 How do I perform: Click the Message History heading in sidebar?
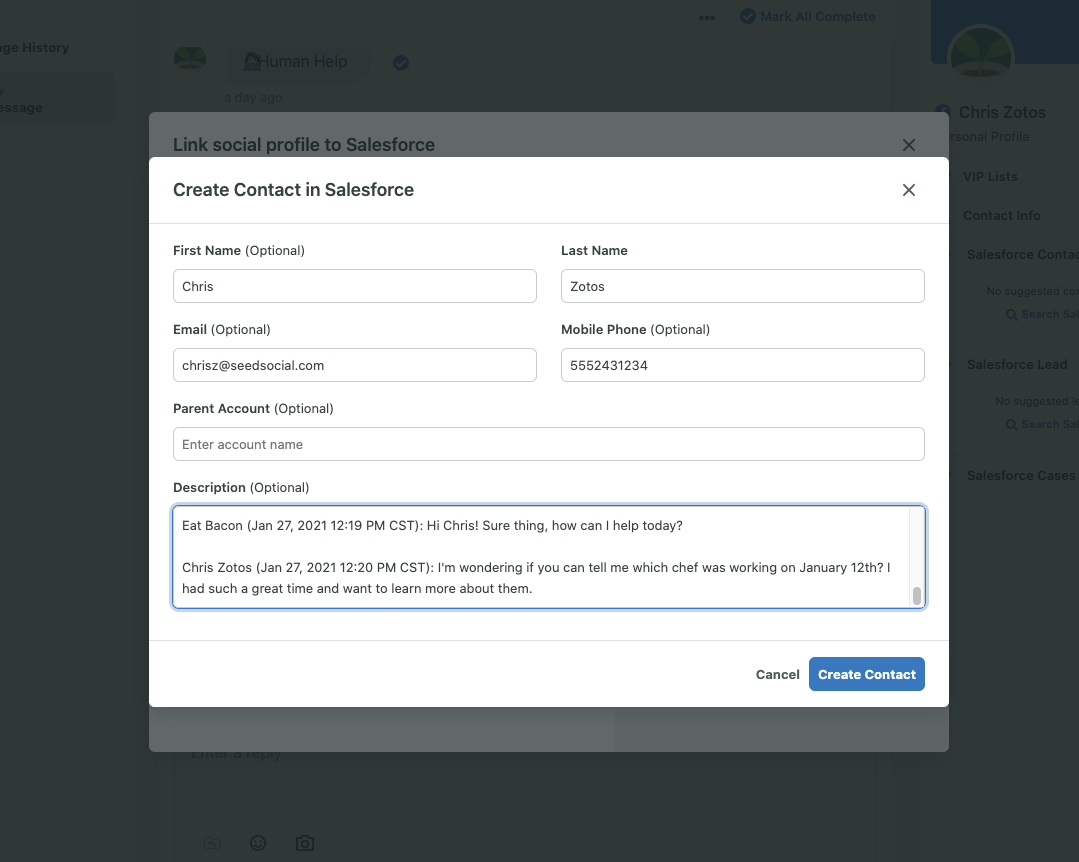tap(34, 47)
